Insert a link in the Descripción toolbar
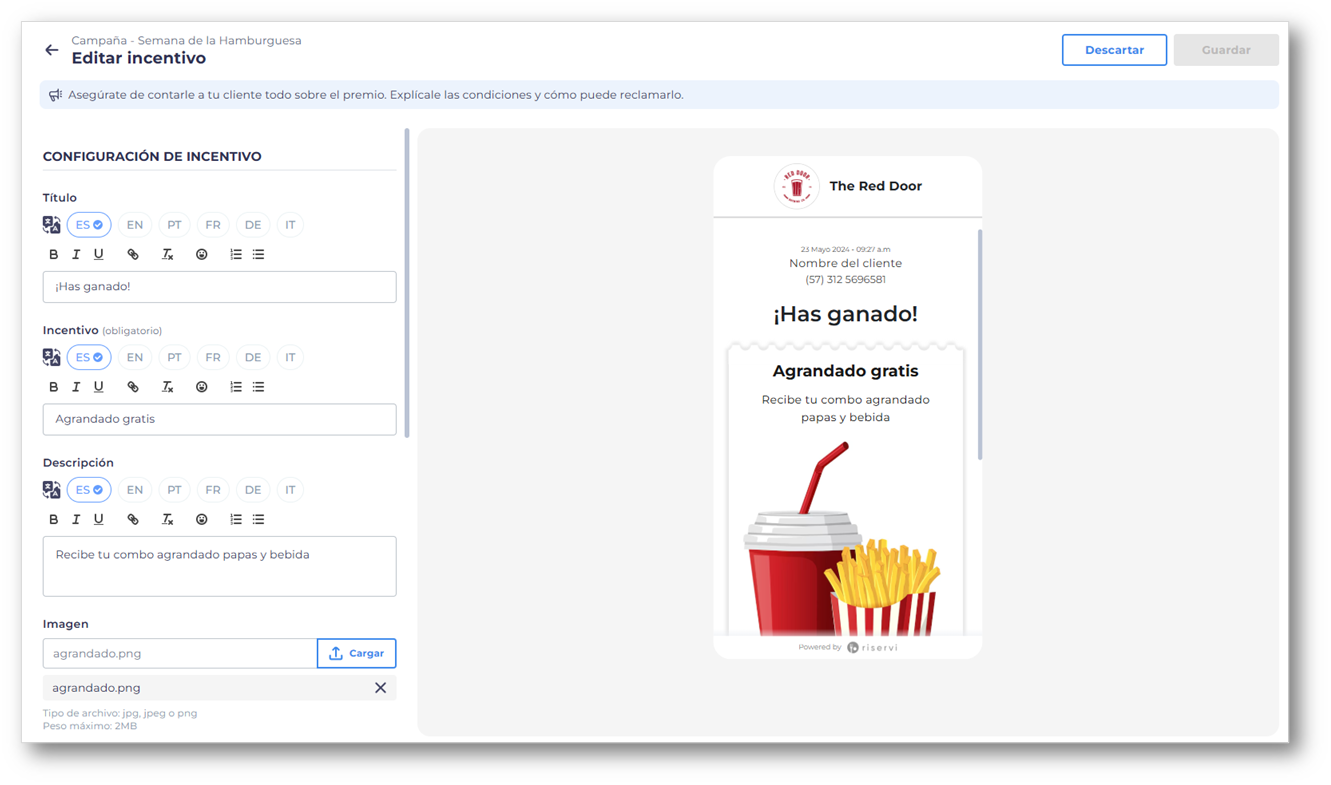1331x785 pixels. (x=133, y=520)
